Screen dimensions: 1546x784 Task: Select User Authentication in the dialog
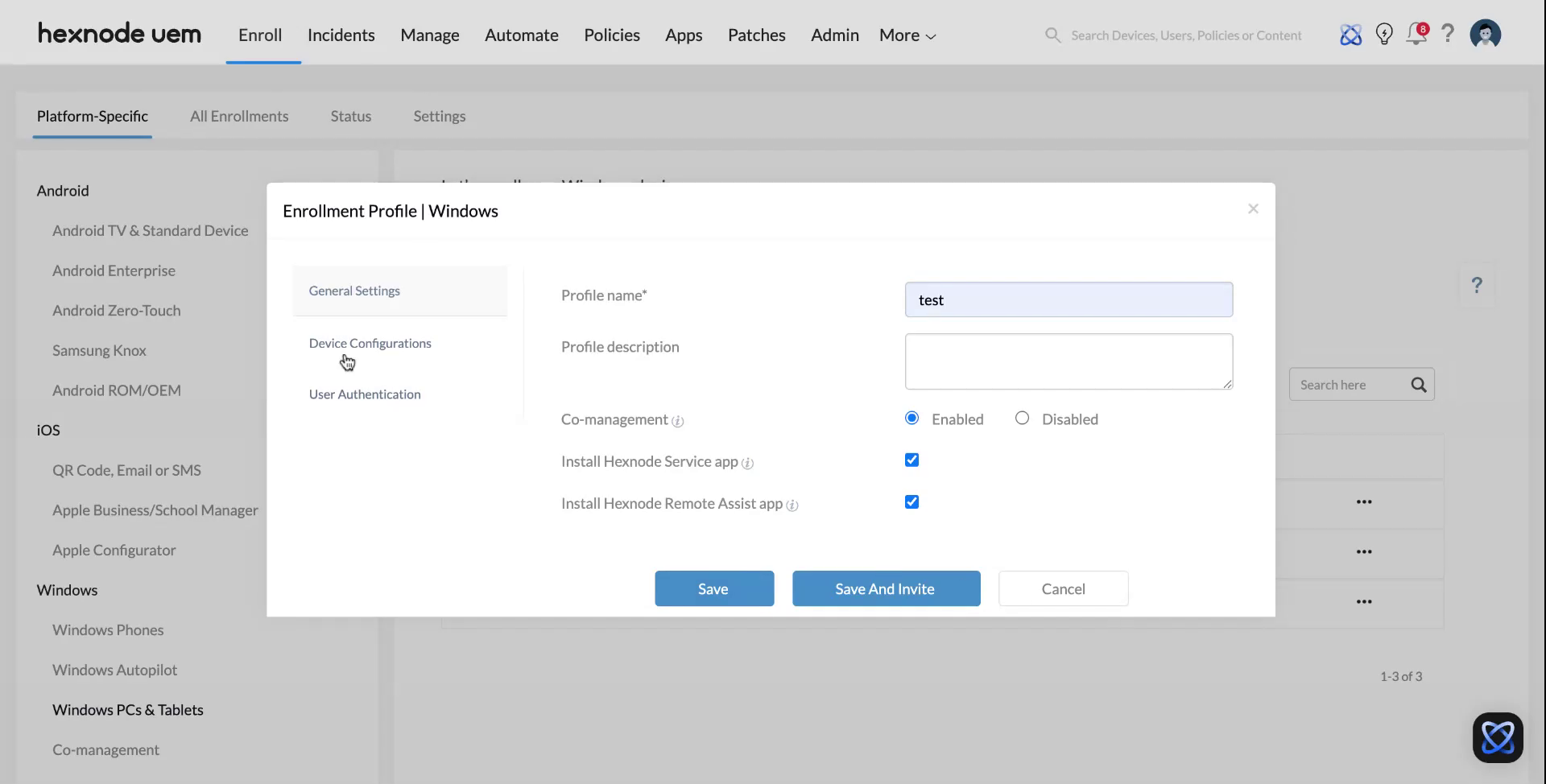coord(364,394)
